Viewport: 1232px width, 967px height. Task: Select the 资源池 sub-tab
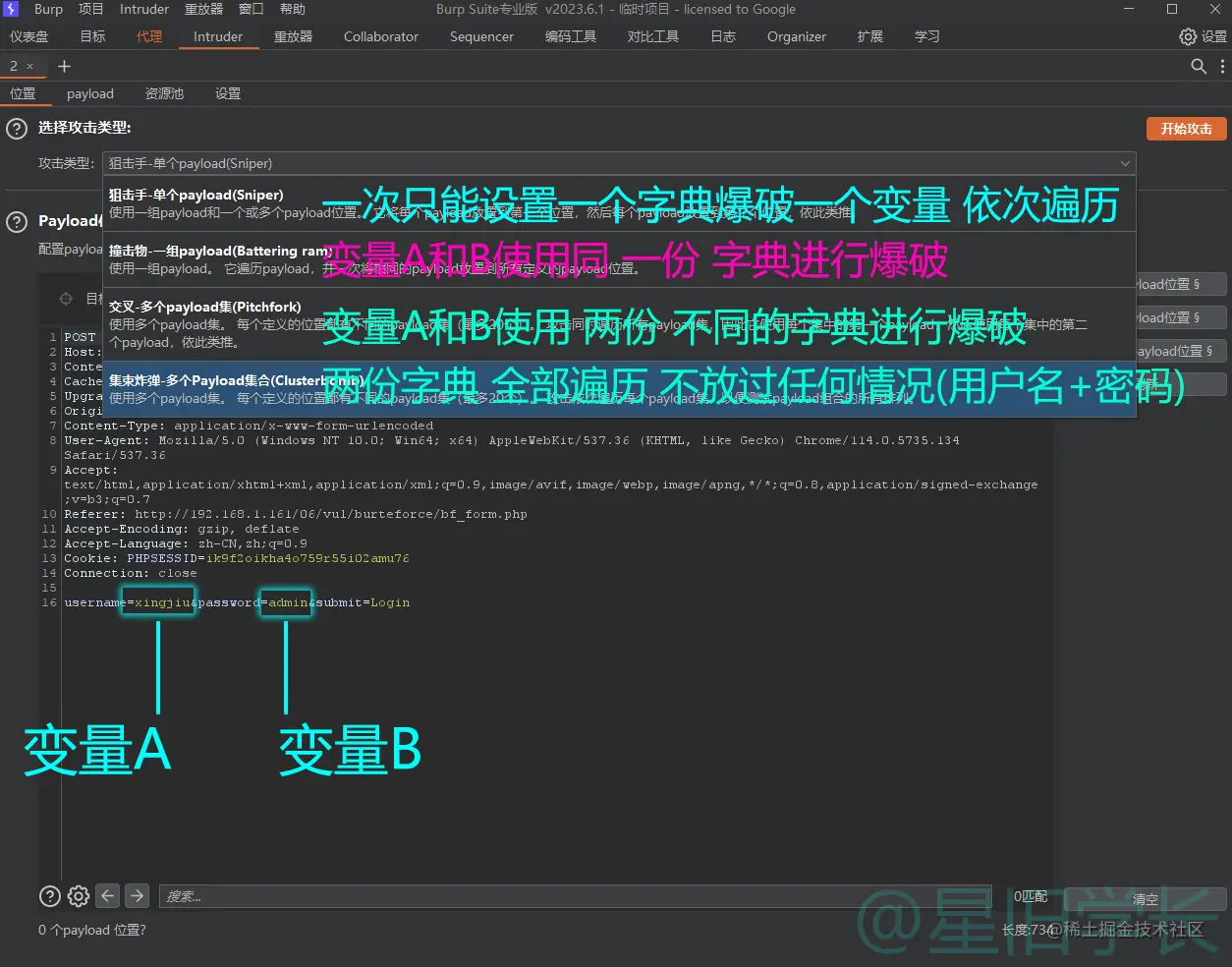pos(164,93)
